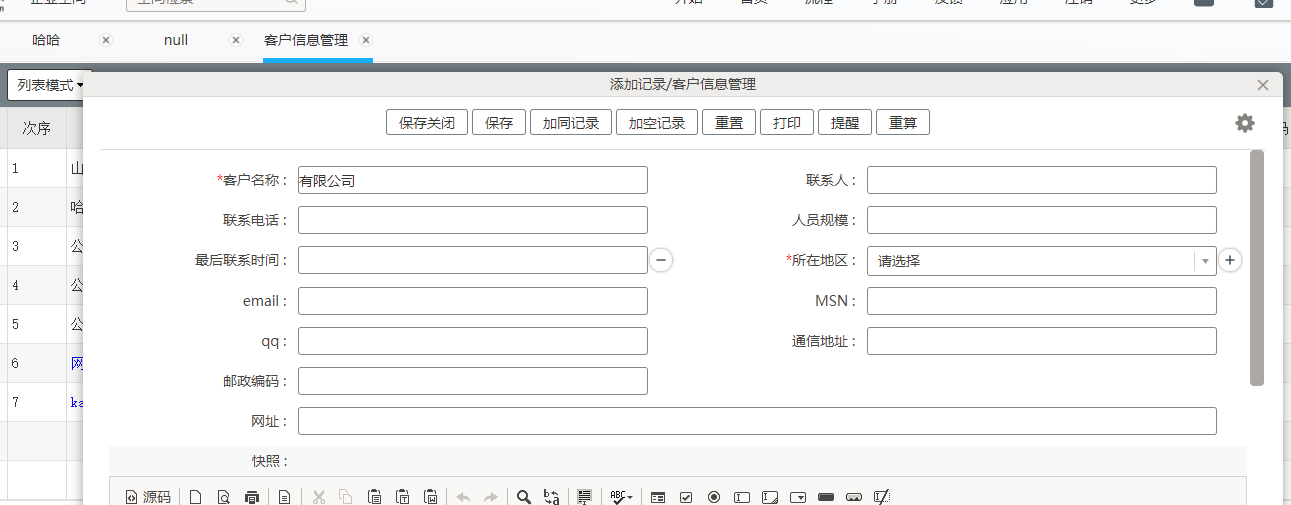The width and height of the screenshot is (1291, 505).
Task: Focus the 最后联系时间 input field
Action: [x=473, y=260]
